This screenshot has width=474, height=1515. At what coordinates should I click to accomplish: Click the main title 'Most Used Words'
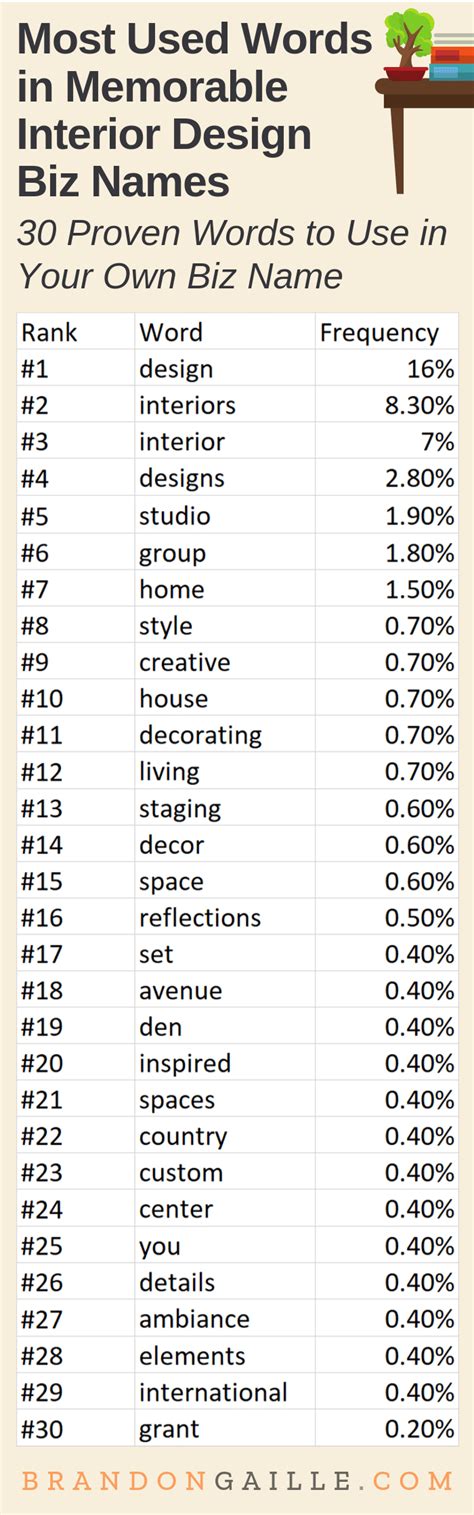[195, 40]
